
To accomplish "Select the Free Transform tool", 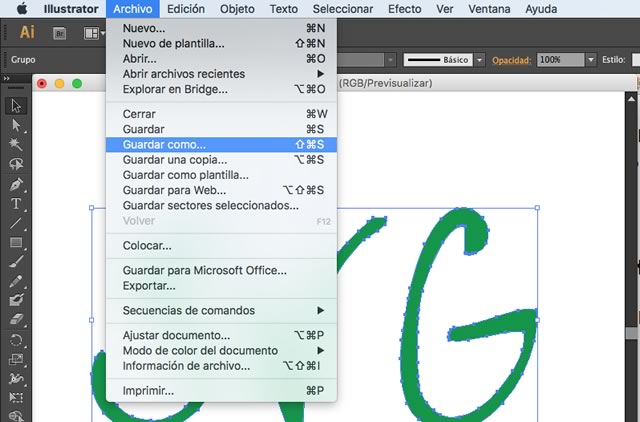I will point(16,397).
